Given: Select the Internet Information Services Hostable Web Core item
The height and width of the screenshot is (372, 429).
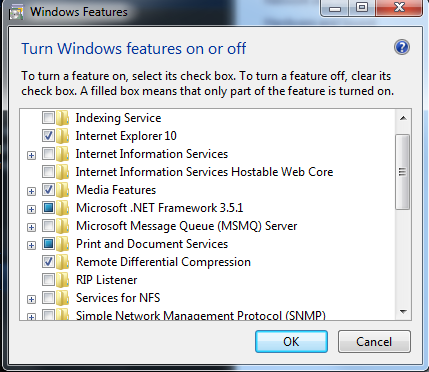Looking at the screenshot, I should 204,172.
